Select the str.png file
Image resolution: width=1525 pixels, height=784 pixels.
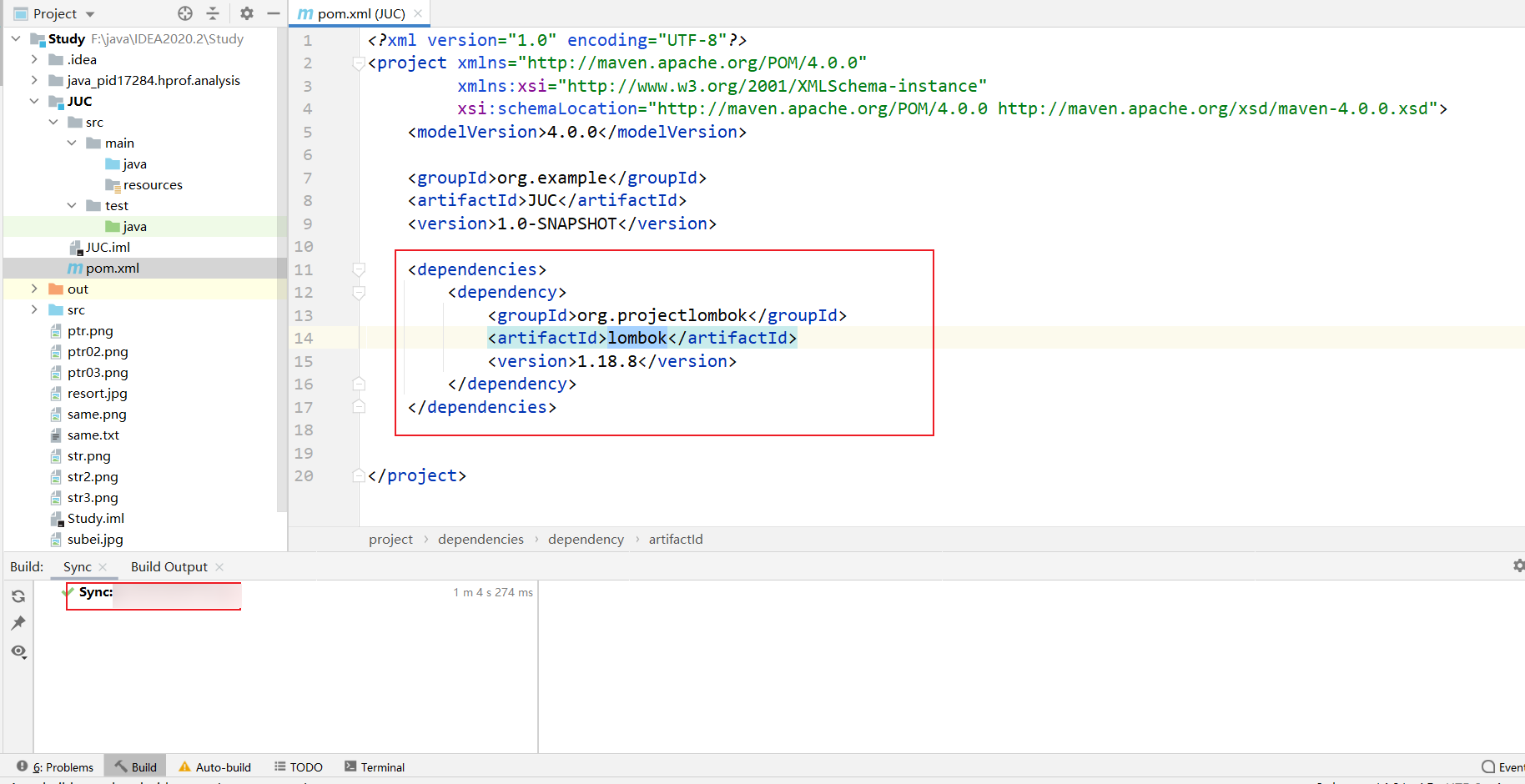(80, 455)
